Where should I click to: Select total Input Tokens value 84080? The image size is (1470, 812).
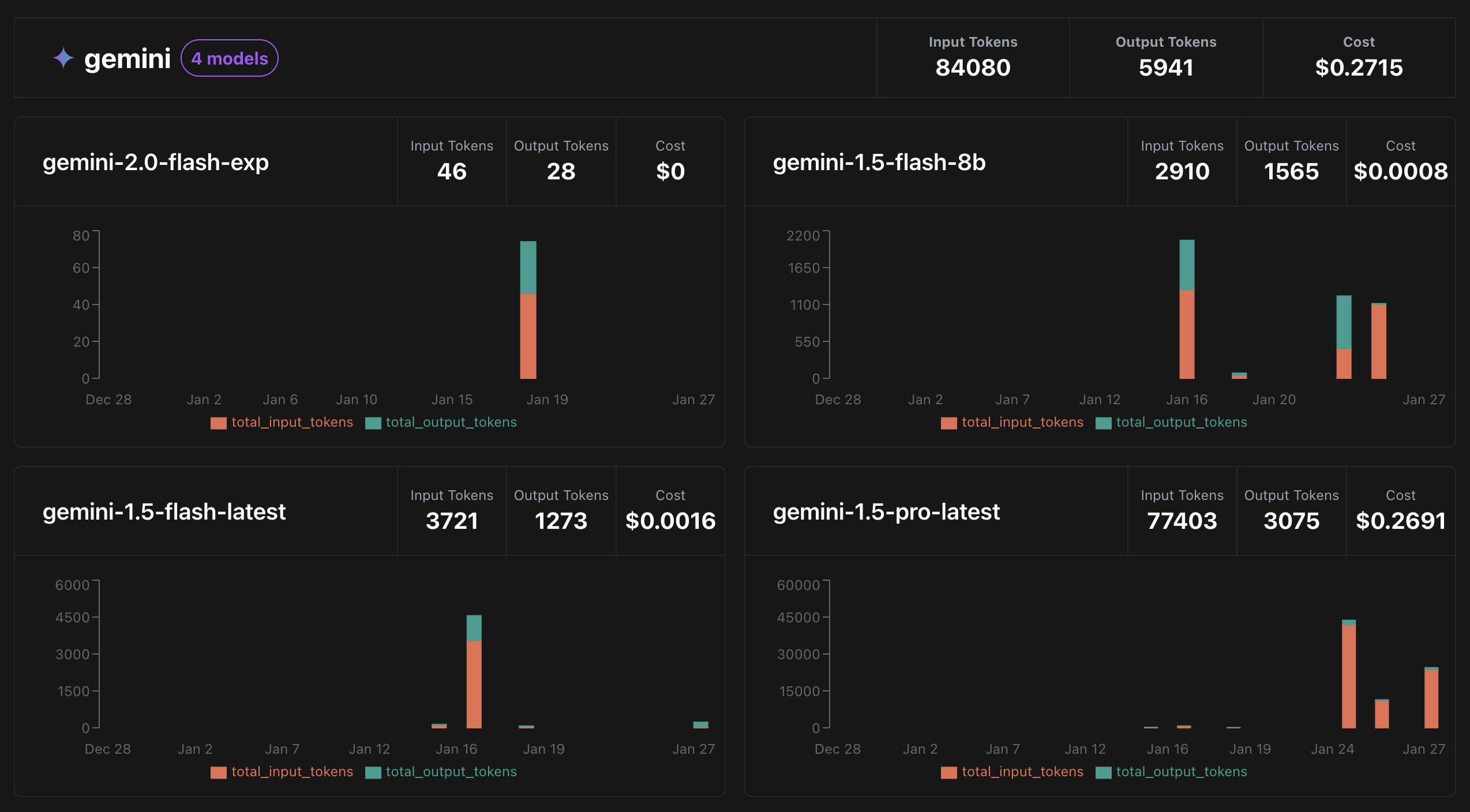coord(973,67)
